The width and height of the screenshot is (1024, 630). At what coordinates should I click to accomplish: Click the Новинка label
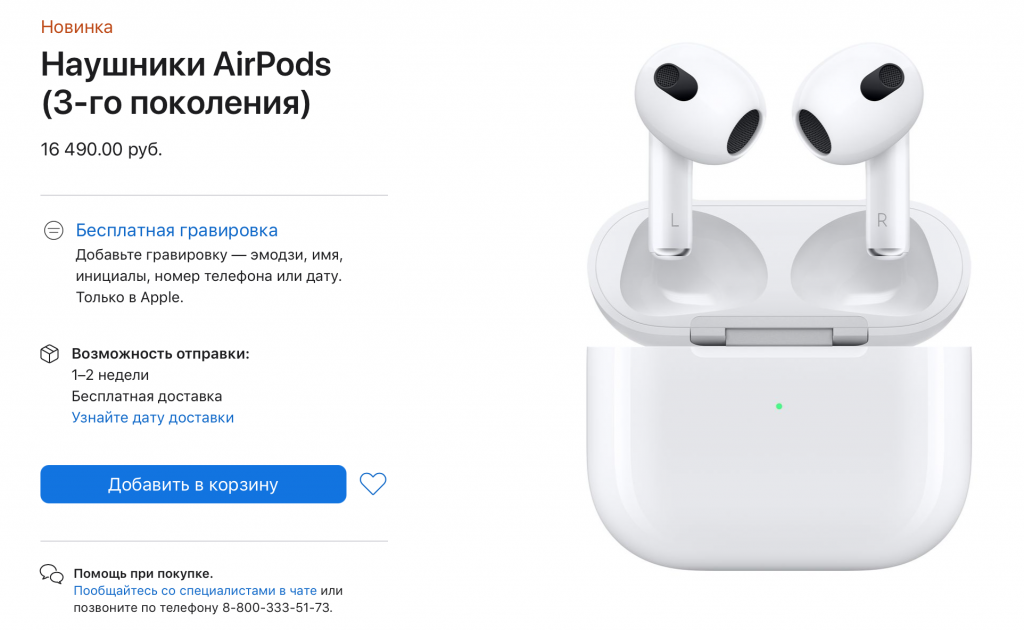click(x=77, y=27)
